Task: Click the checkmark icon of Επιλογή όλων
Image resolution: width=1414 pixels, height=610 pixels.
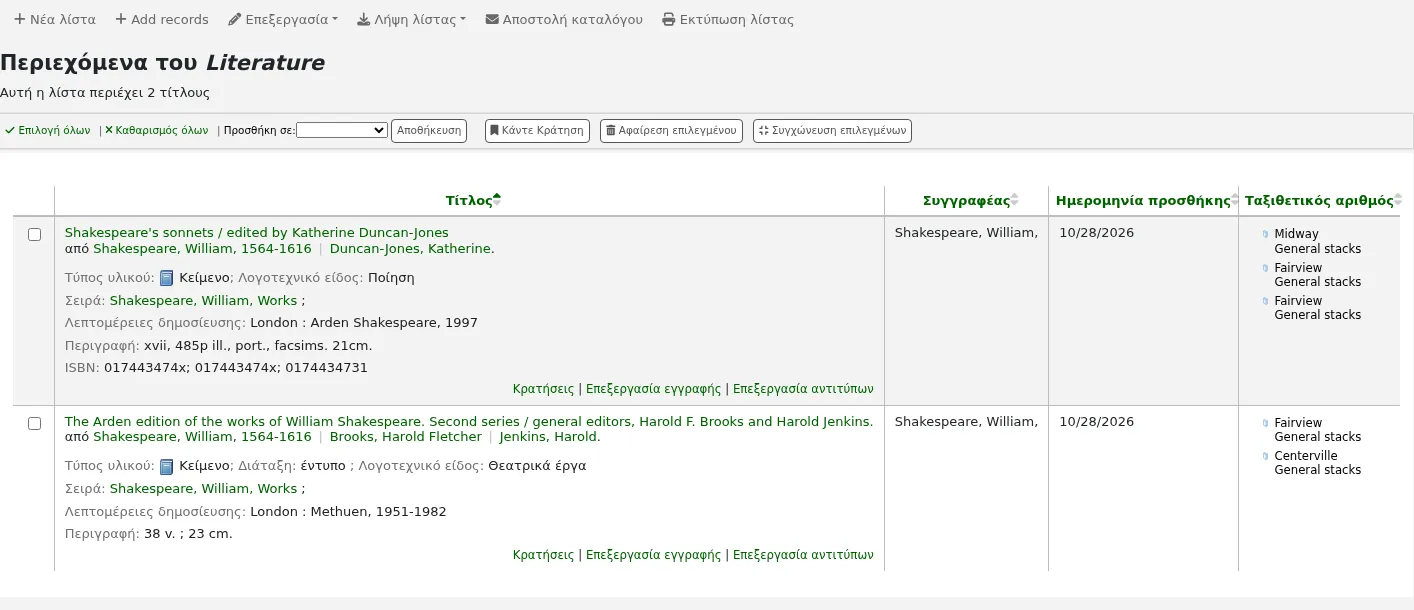Action: coord(10,131)
